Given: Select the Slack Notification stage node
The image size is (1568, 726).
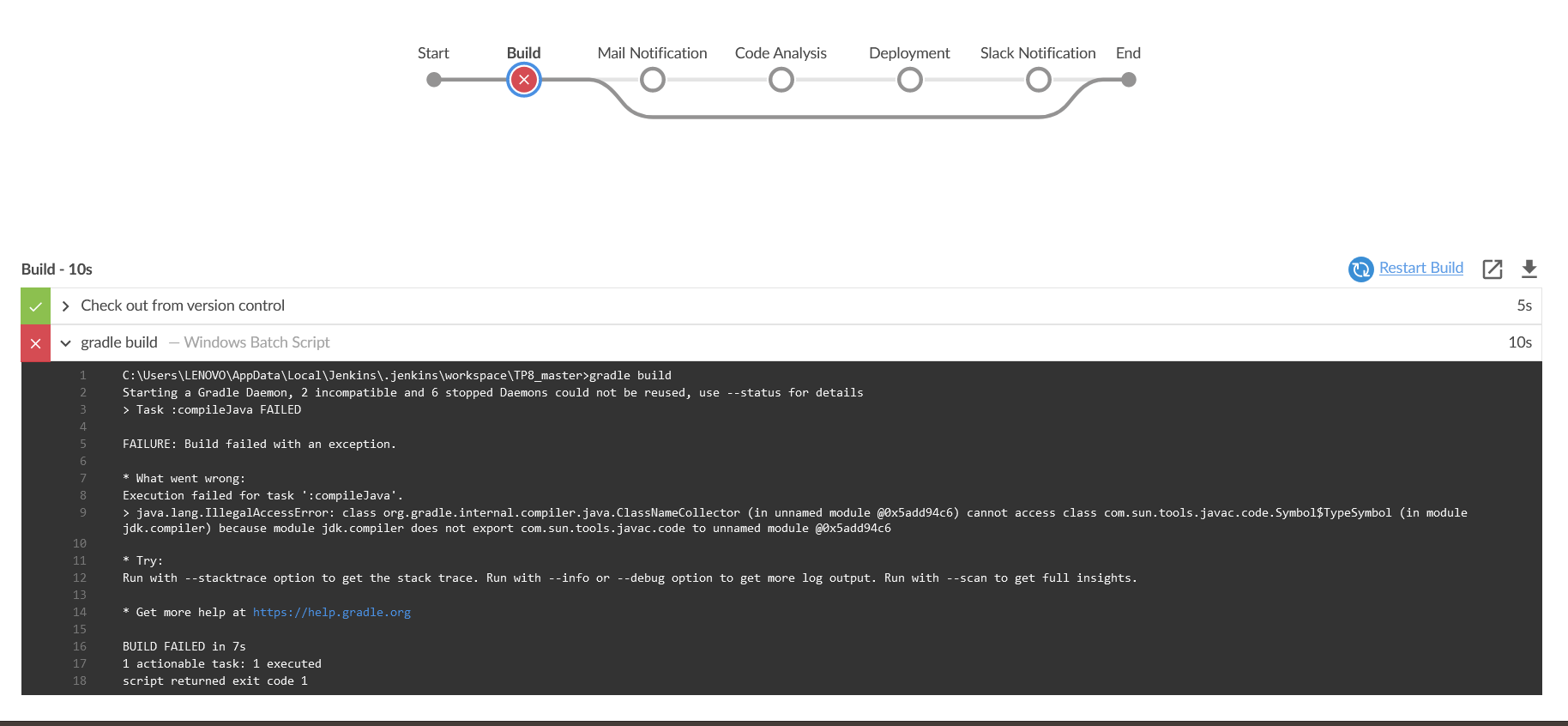Looking at the screenshot, I should tap(1038, 80).
